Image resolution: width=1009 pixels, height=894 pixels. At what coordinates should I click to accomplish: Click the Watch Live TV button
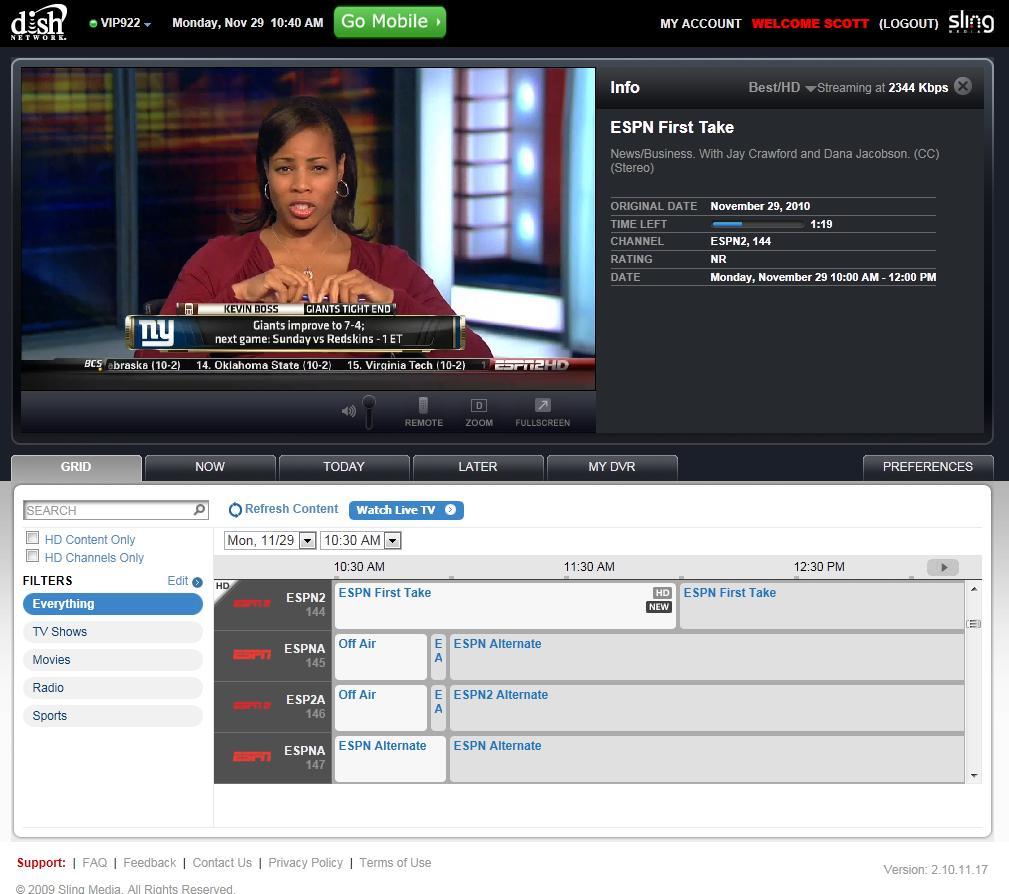tap(406, 510)
